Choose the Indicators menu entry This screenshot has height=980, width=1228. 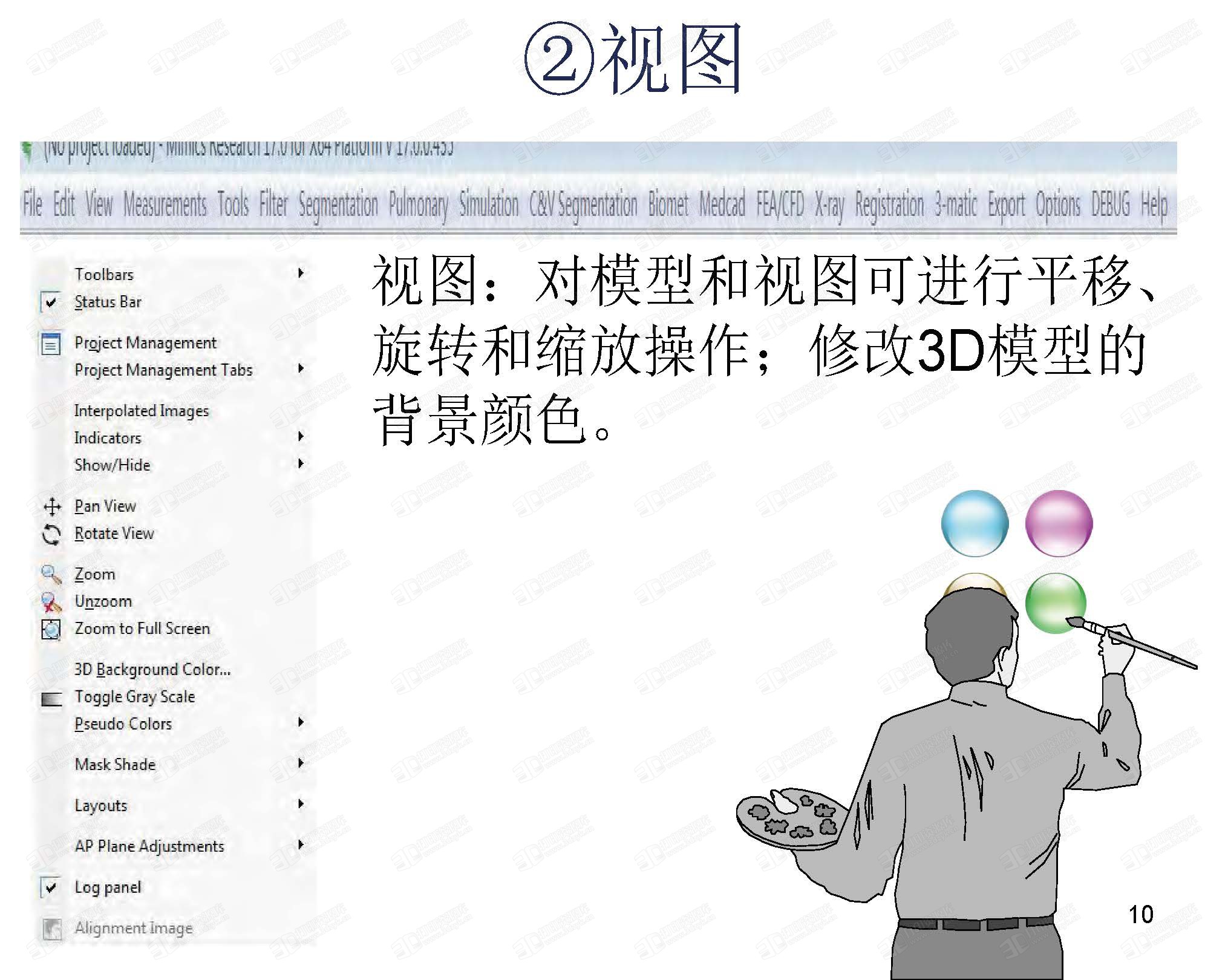tap(108, 438)
